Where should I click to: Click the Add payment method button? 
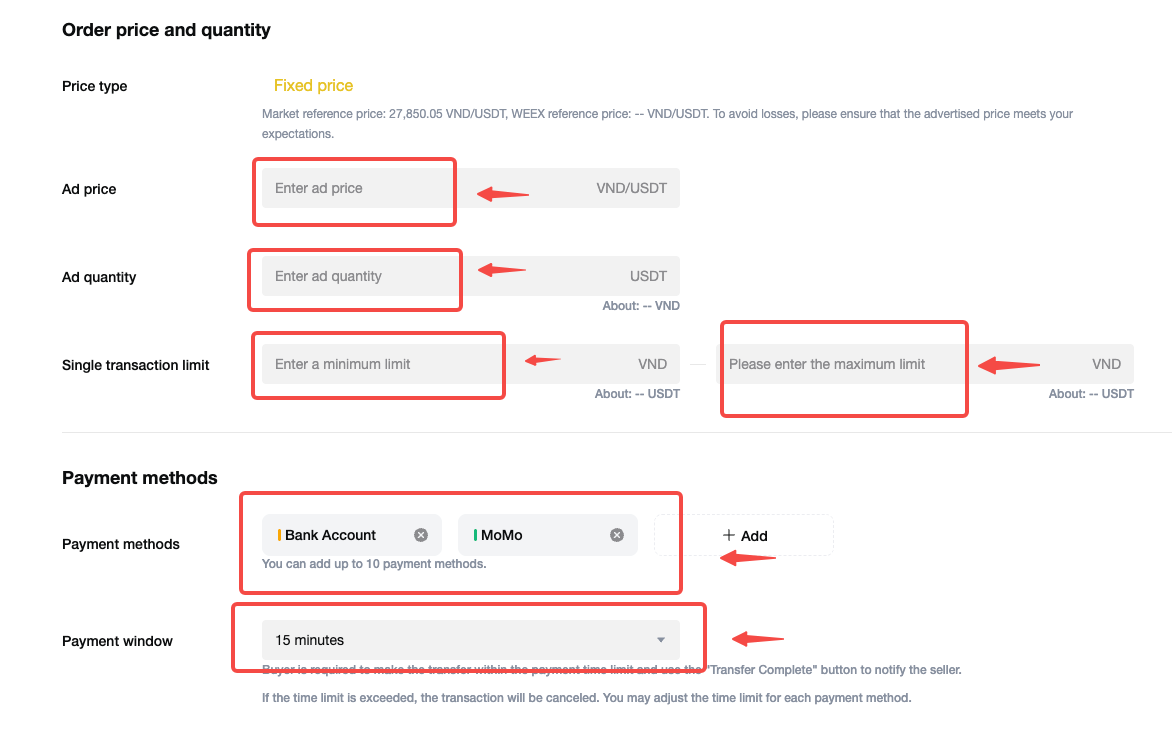(744, 536)
